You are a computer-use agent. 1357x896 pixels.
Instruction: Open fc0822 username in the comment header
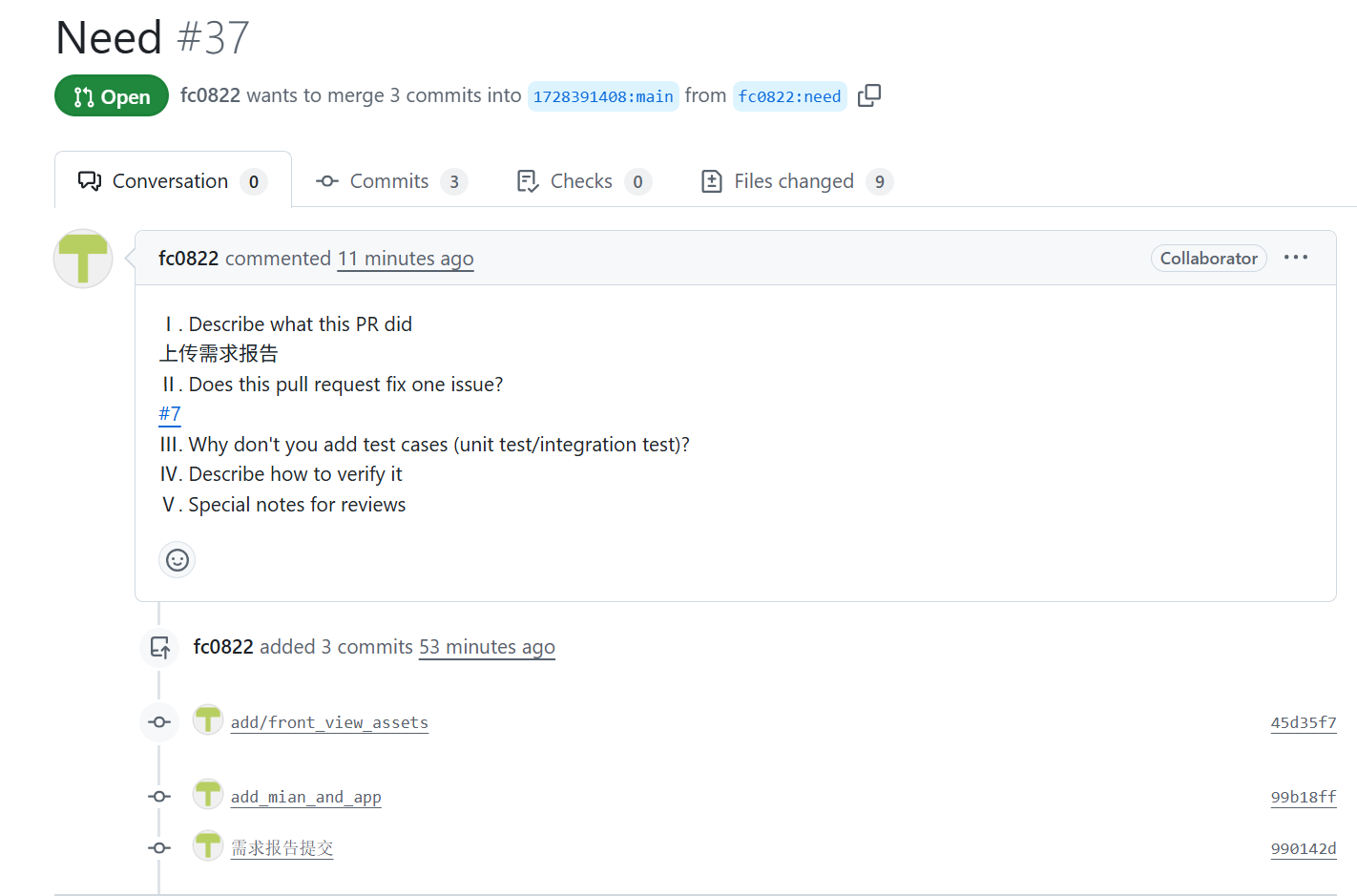(188, 259)
